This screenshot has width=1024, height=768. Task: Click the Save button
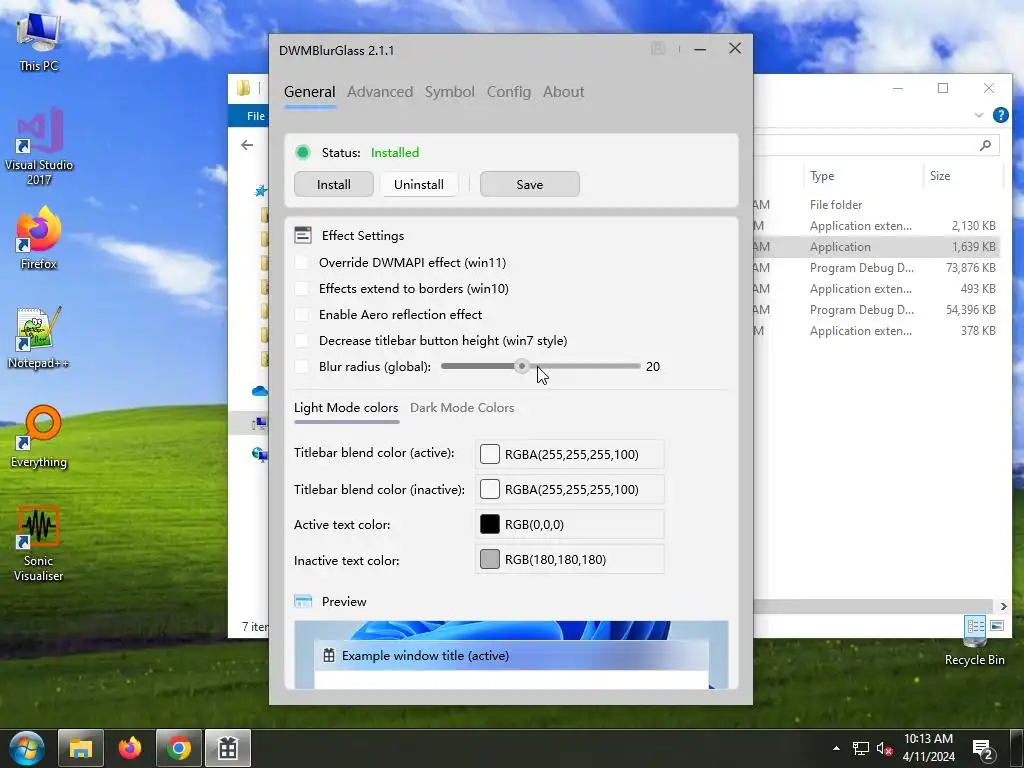[x=530, y=185]
